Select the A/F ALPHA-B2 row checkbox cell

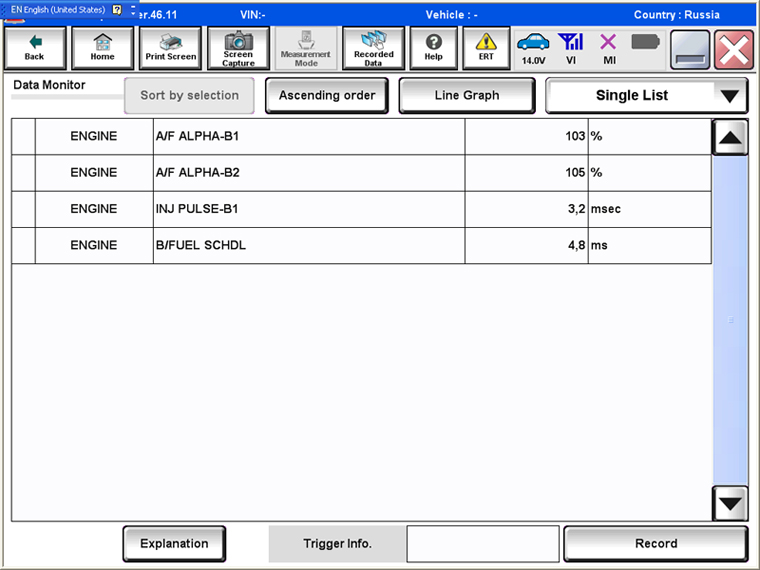point(23,173)
